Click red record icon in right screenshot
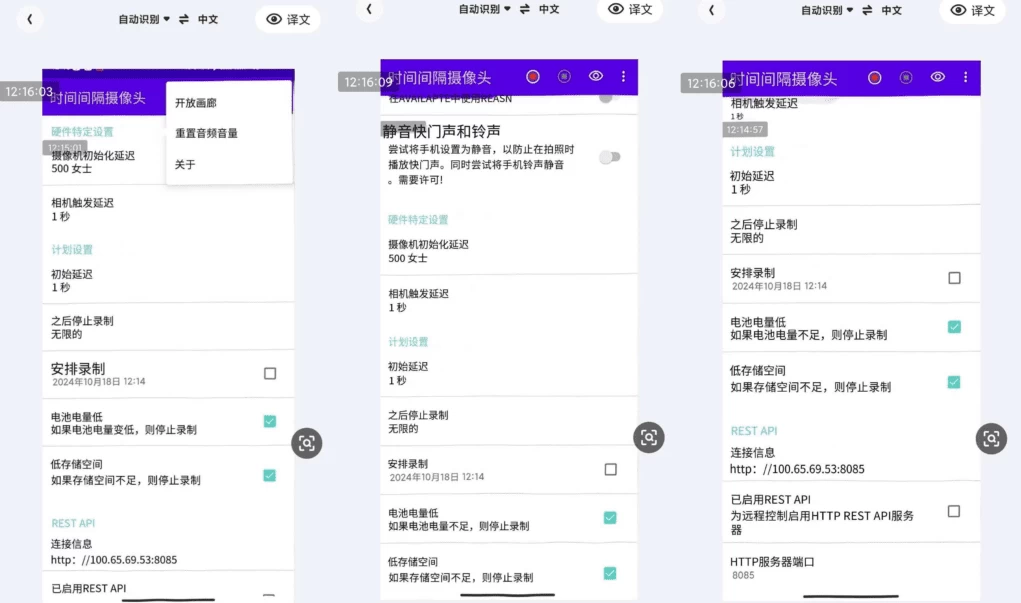 tap(875, 77)
